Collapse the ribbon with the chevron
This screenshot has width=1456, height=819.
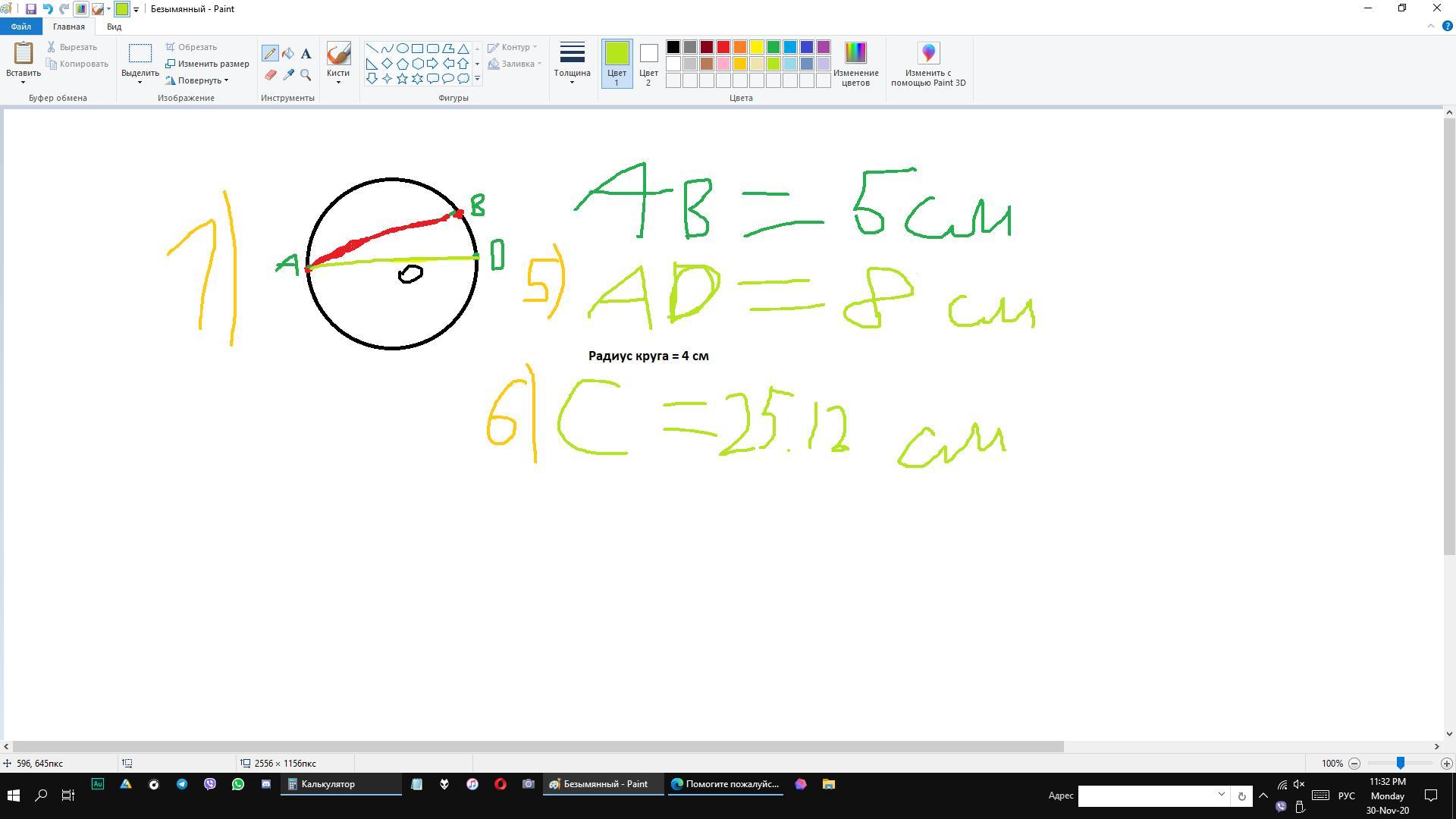pos(1431,26)
